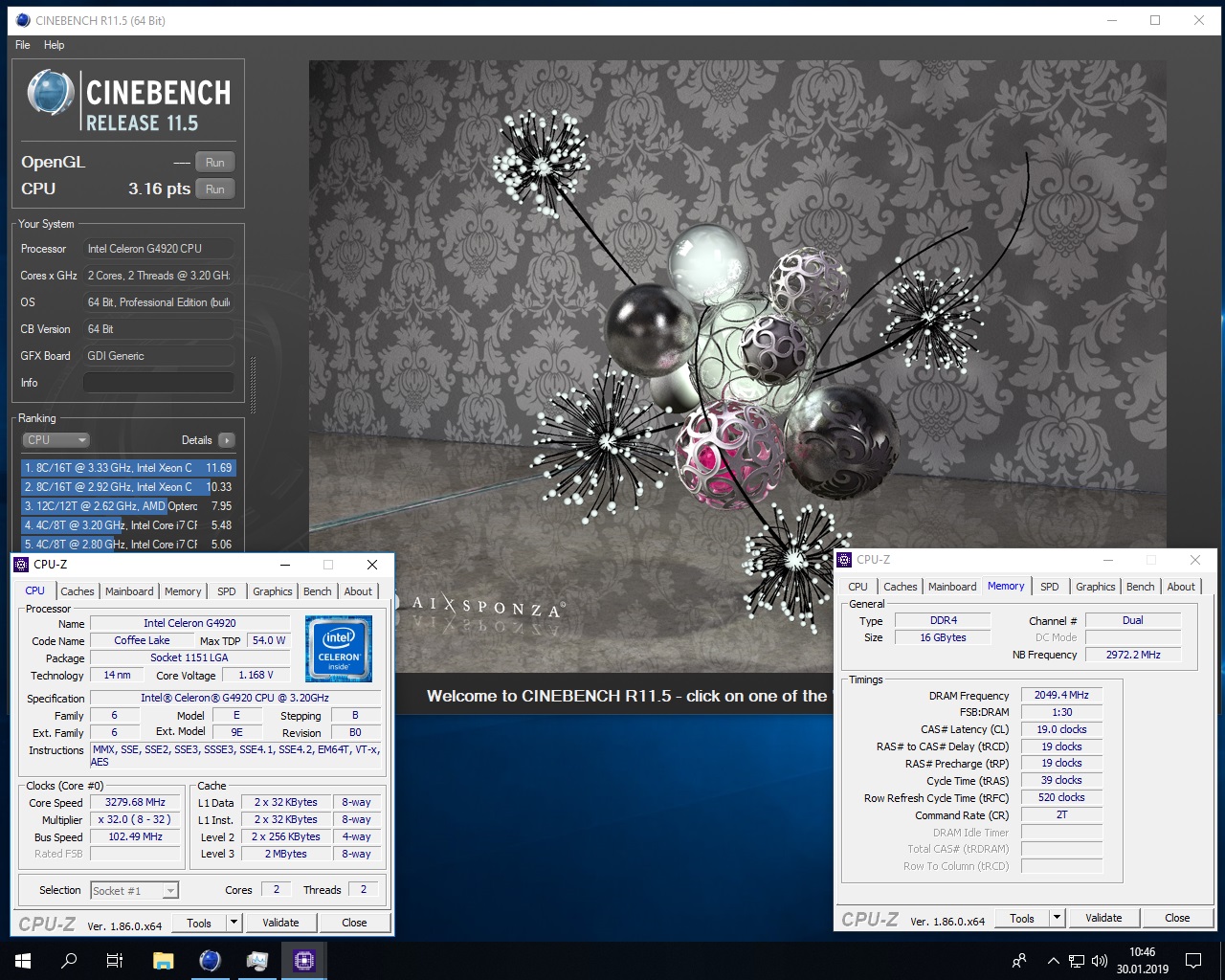
Task: Select ranking entry 8C/16T @ 2.92 GHz
Action: (128, 487)
